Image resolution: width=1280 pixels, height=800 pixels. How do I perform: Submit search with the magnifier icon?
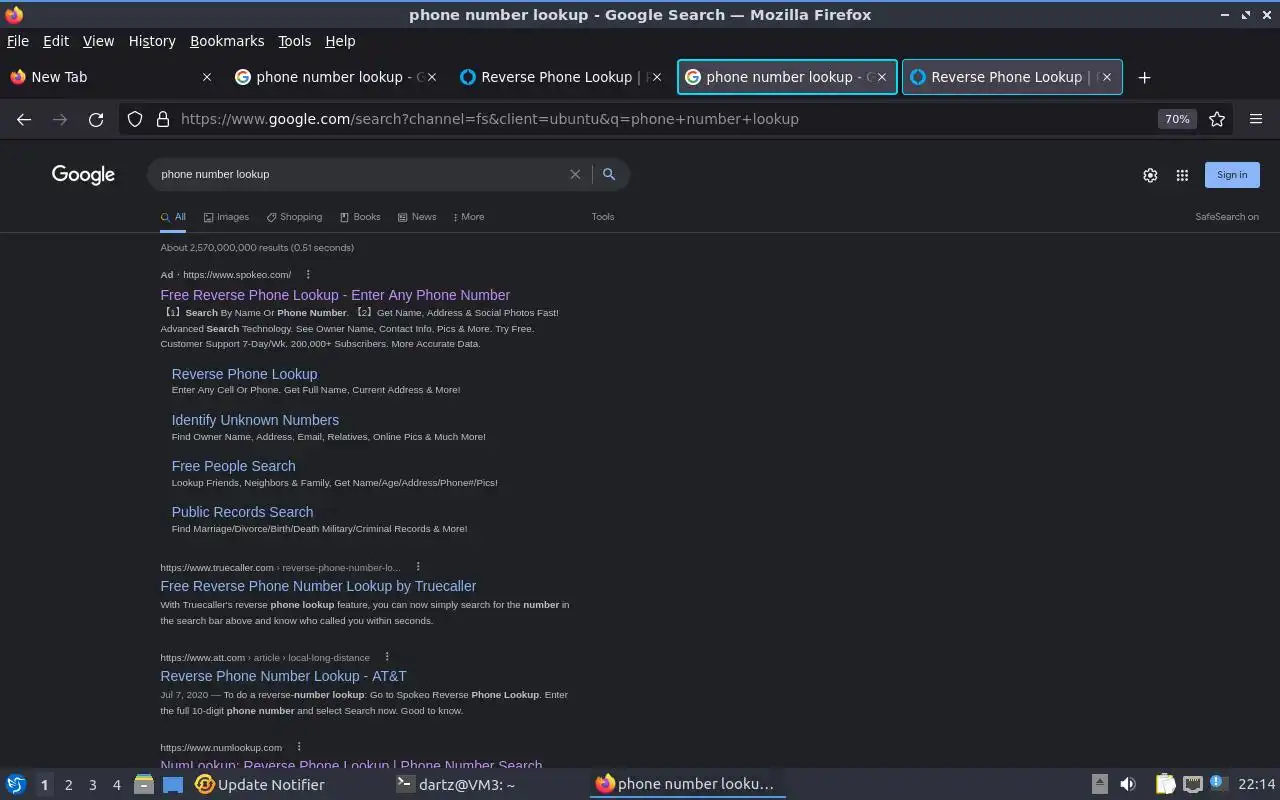tap(609, 174)
